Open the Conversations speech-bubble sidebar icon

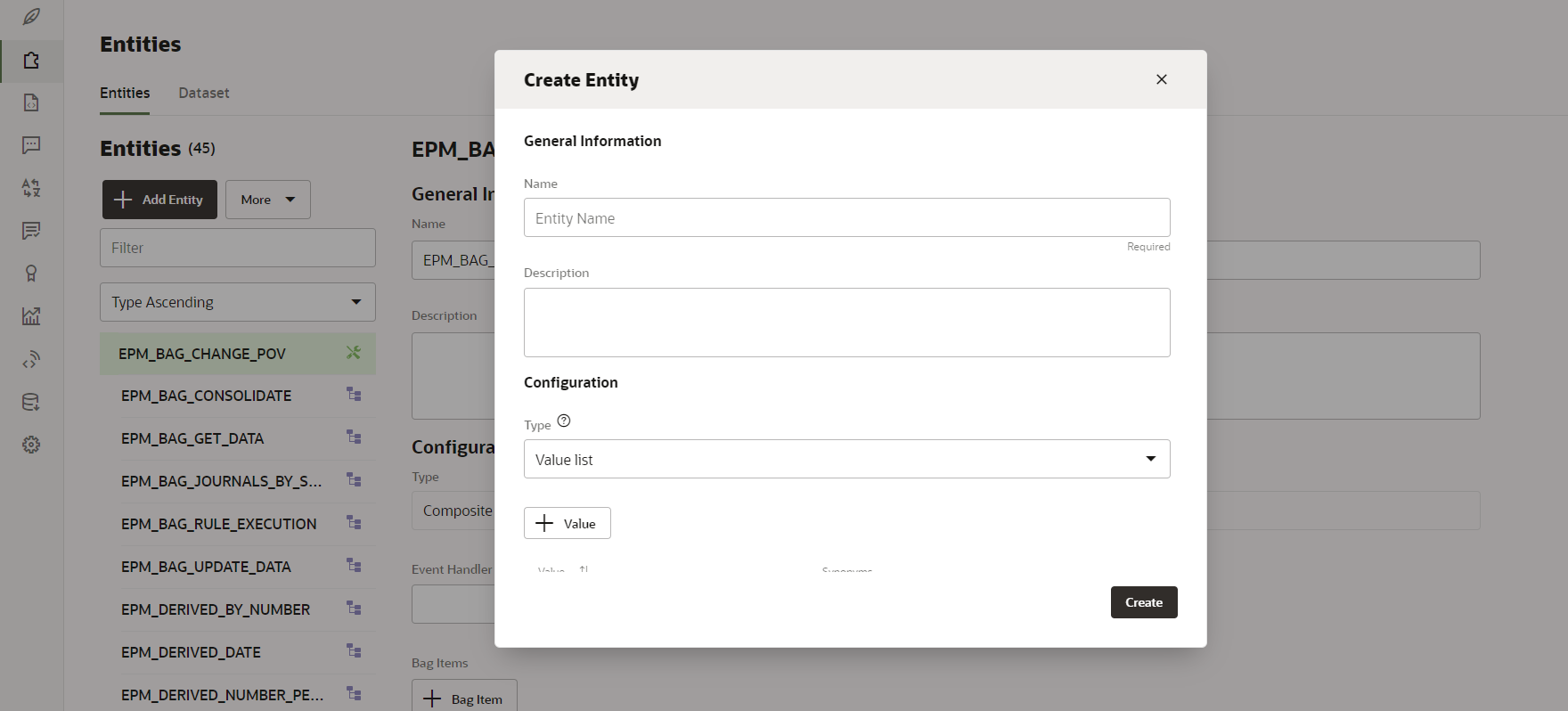pyautogui.click(x=31, y=145)
